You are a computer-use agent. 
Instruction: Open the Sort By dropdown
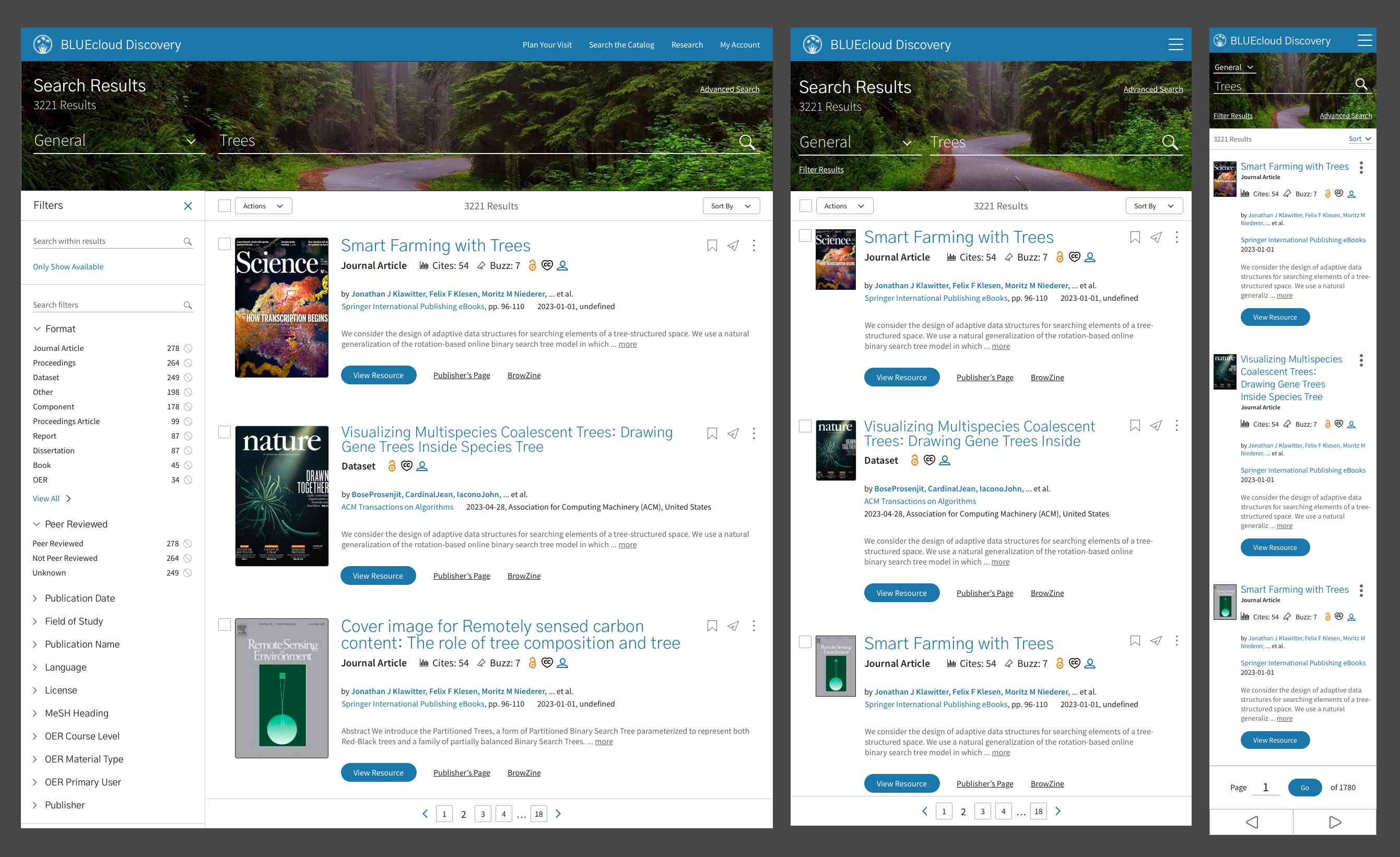[x=731, y=206]
